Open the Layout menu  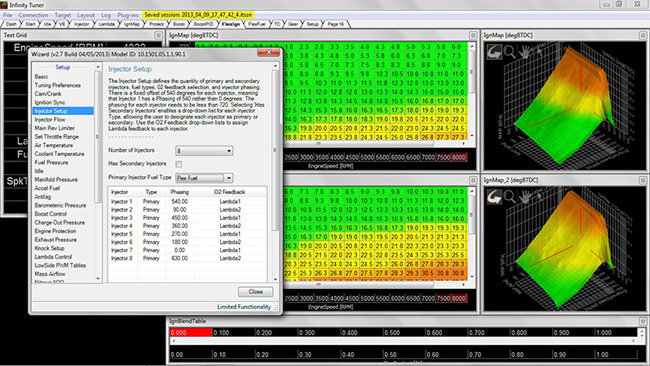coord(86,15)
